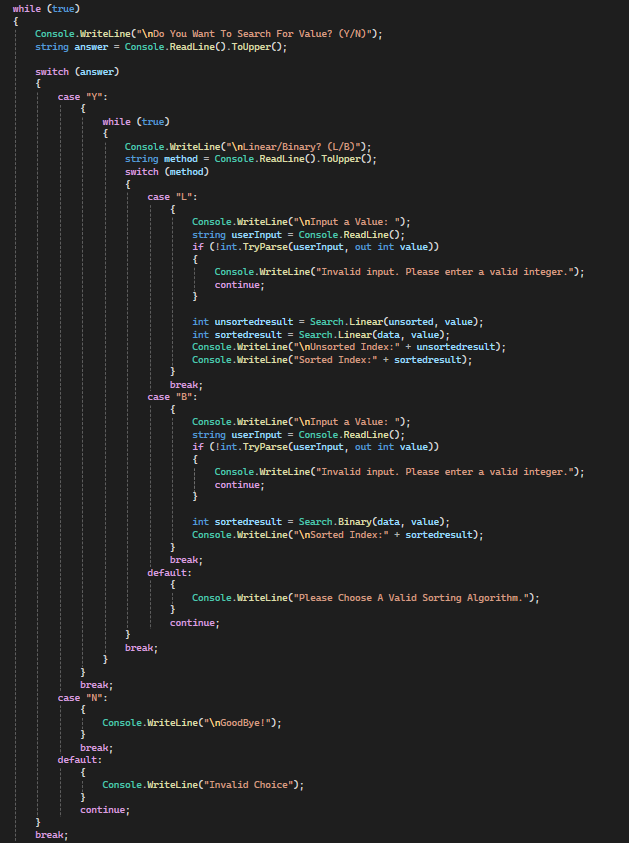Viewport: 629px width, 843px height.
Task: Click the case "Y" label
Action: (x=83, y=96)
